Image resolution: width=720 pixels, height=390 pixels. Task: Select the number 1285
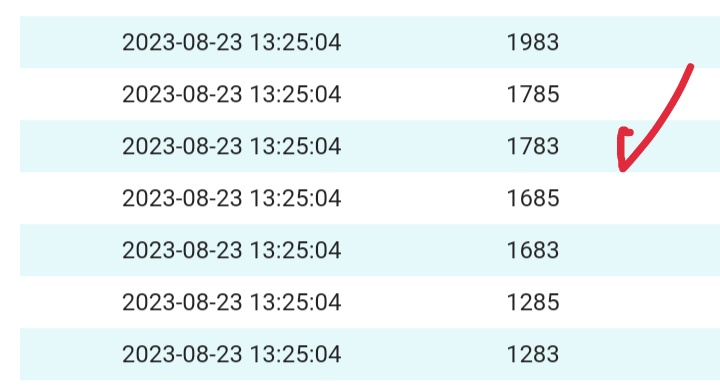[533, 302]
